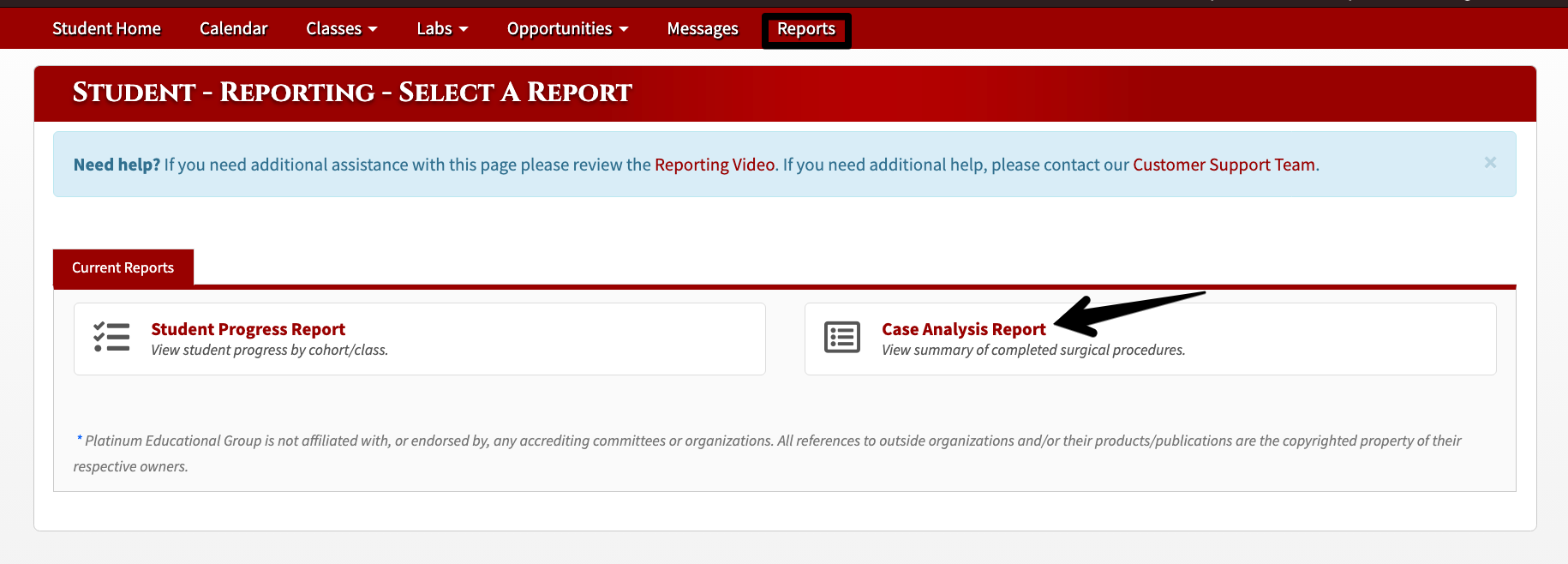The image size is (1568, 564).
Task: Click the 'Student - Reporting - Select a Report' heading
Action: coord(352,92)
